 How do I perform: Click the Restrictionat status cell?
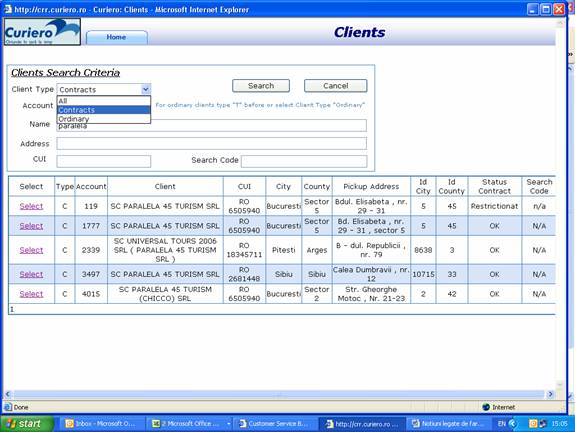(494, 206)
